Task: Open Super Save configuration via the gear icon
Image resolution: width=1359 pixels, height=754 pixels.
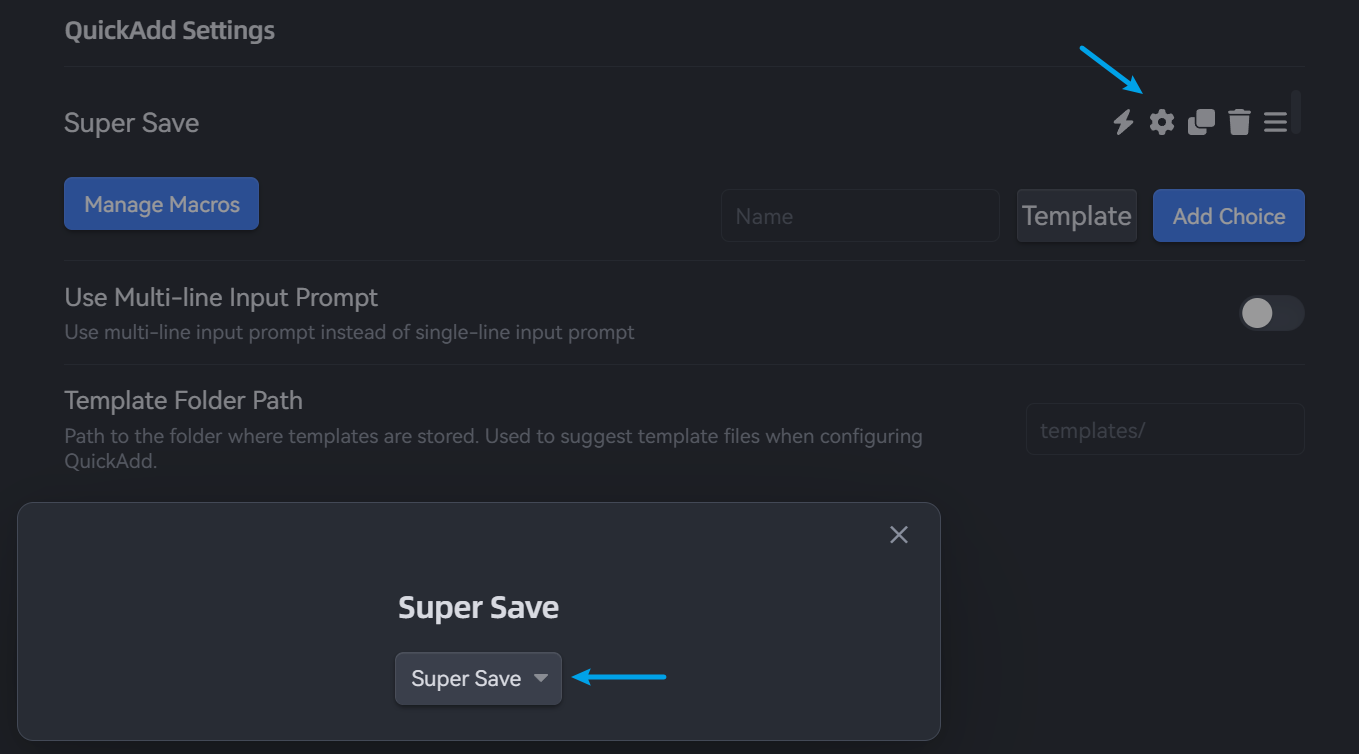Action: pyautogui.click(x=1161, y=122)
